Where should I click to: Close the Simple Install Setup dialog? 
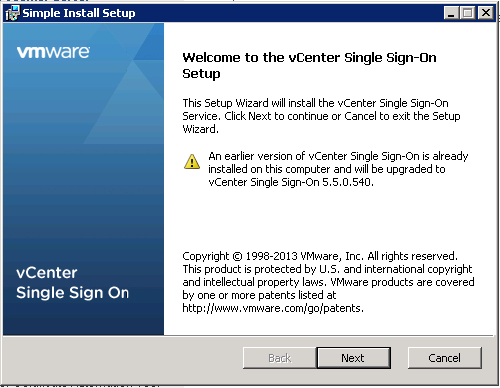click(486, 13)
